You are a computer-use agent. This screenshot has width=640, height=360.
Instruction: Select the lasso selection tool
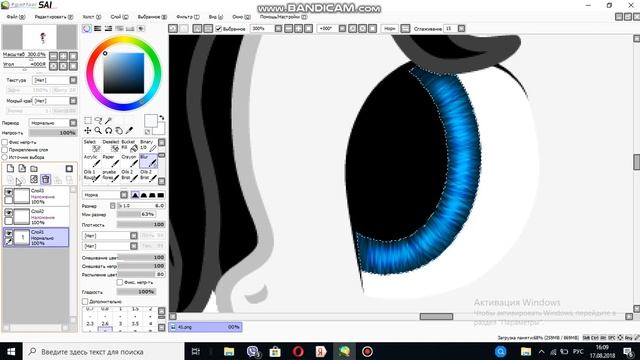tap(98, 120)
